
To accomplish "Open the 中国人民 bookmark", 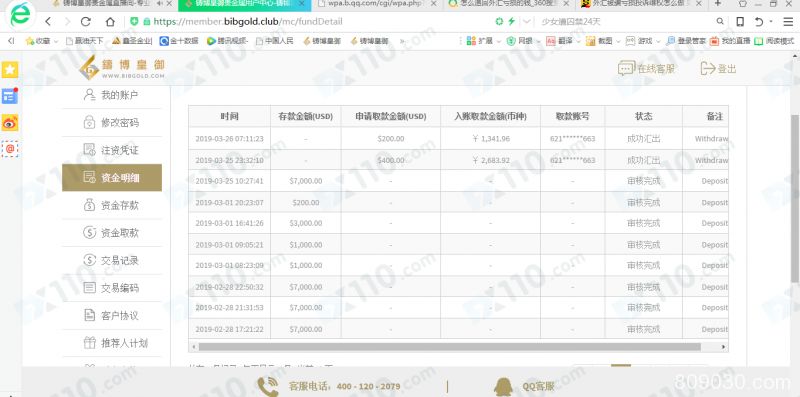I will pyautogui.click(x=274, y=41).
